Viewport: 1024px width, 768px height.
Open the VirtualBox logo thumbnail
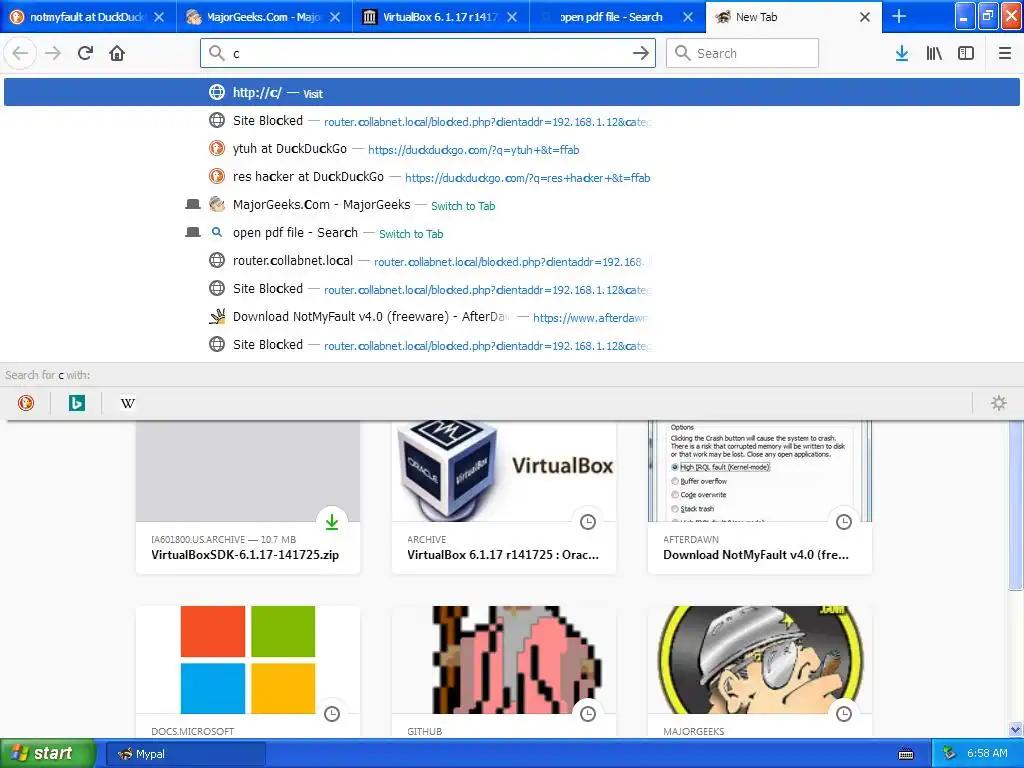point(504,471)
